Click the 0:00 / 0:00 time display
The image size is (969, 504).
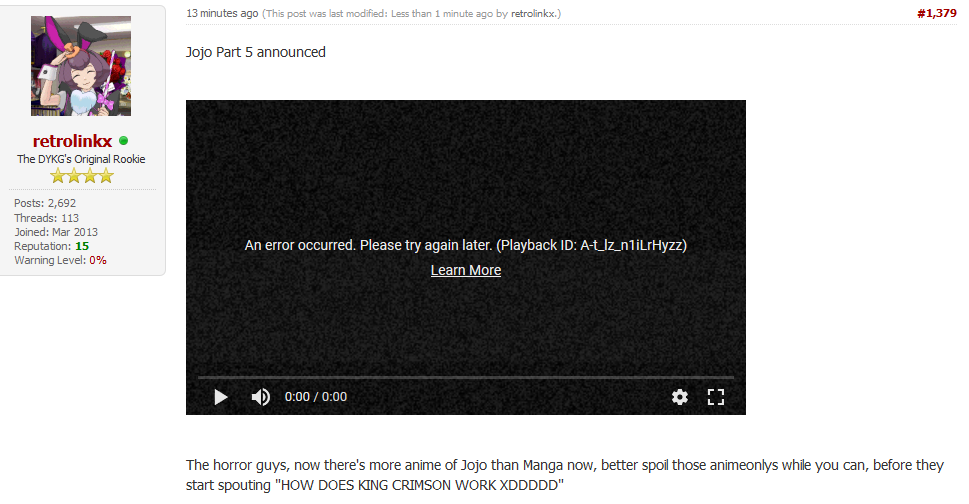[316, 397]
